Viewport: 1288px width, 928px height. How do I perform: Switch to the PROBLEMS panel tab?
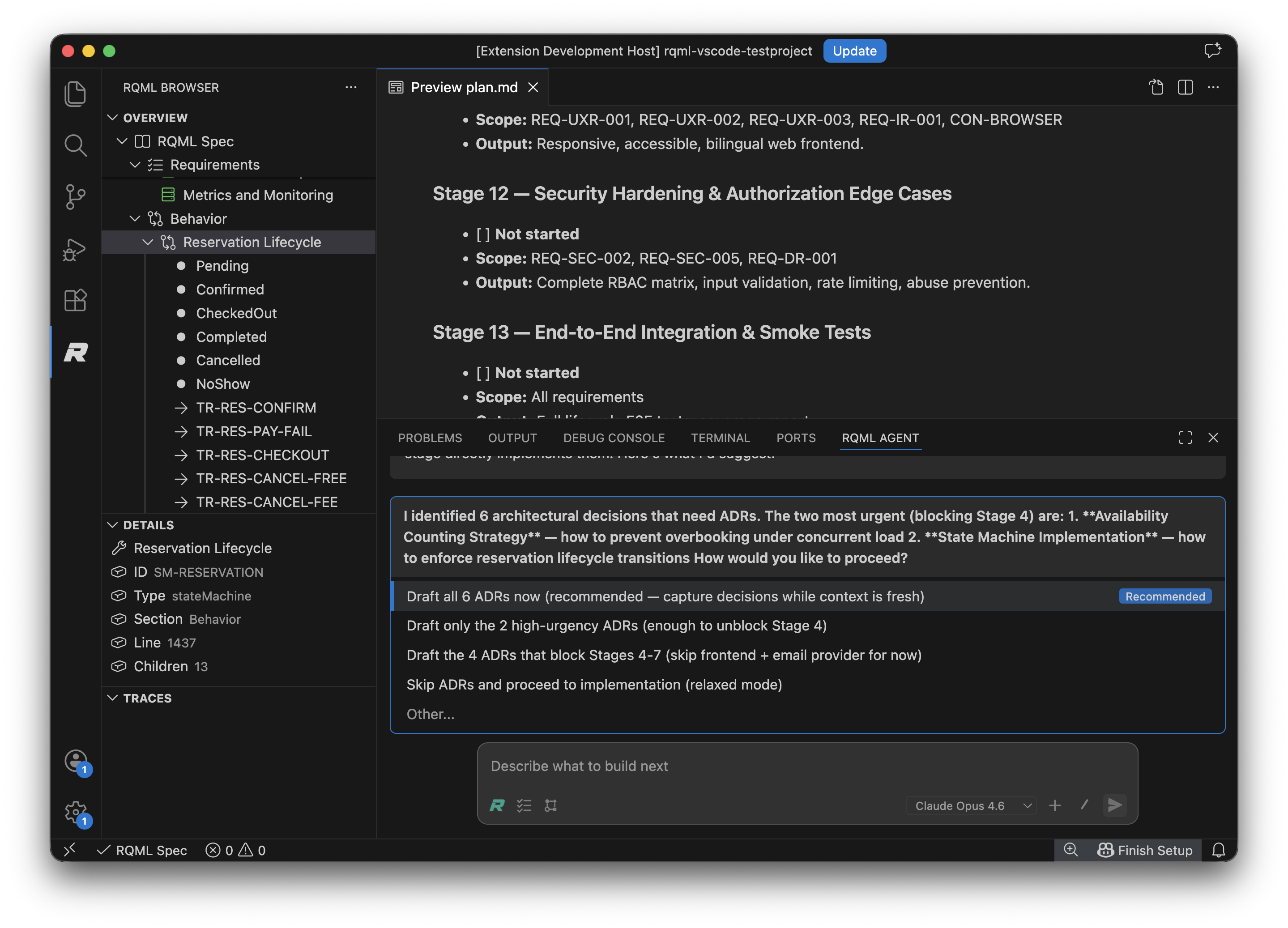[x=430, y=438]
